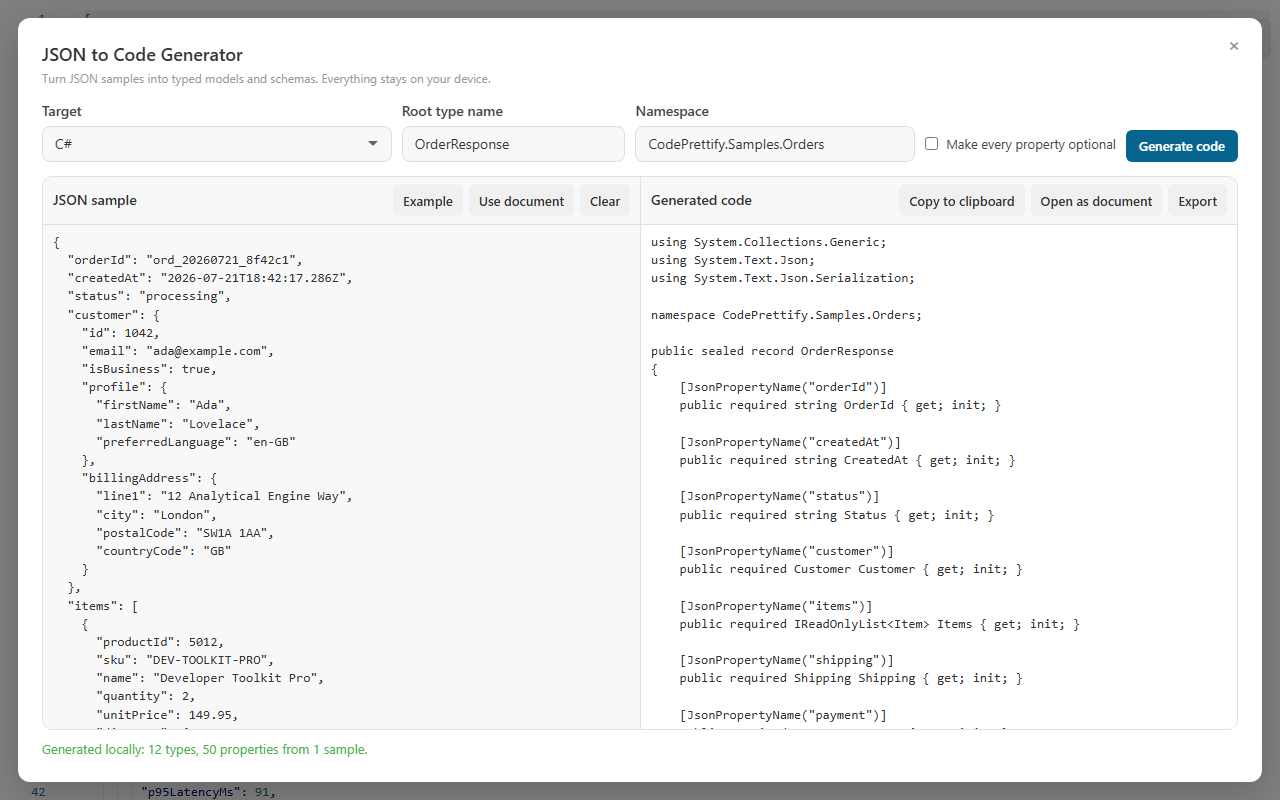This screenshot has width=1280, height=800.
Task: Click the "city": "London" line
Action: (157, 515)
